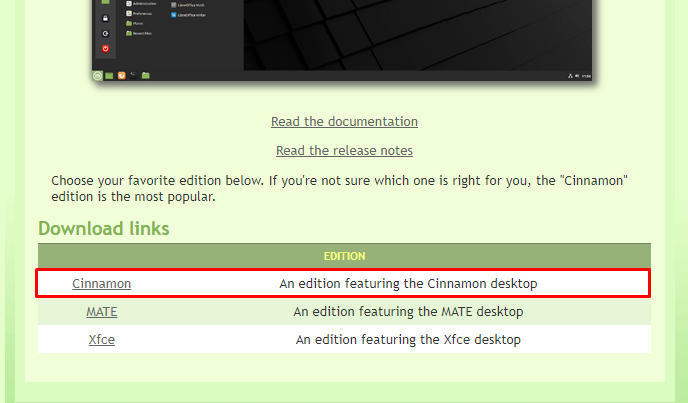Click 'An edition featuring the Cinnamon desktop' text
Image resolution: width=688 pixels, height=403 pixels.
point(408,284)
